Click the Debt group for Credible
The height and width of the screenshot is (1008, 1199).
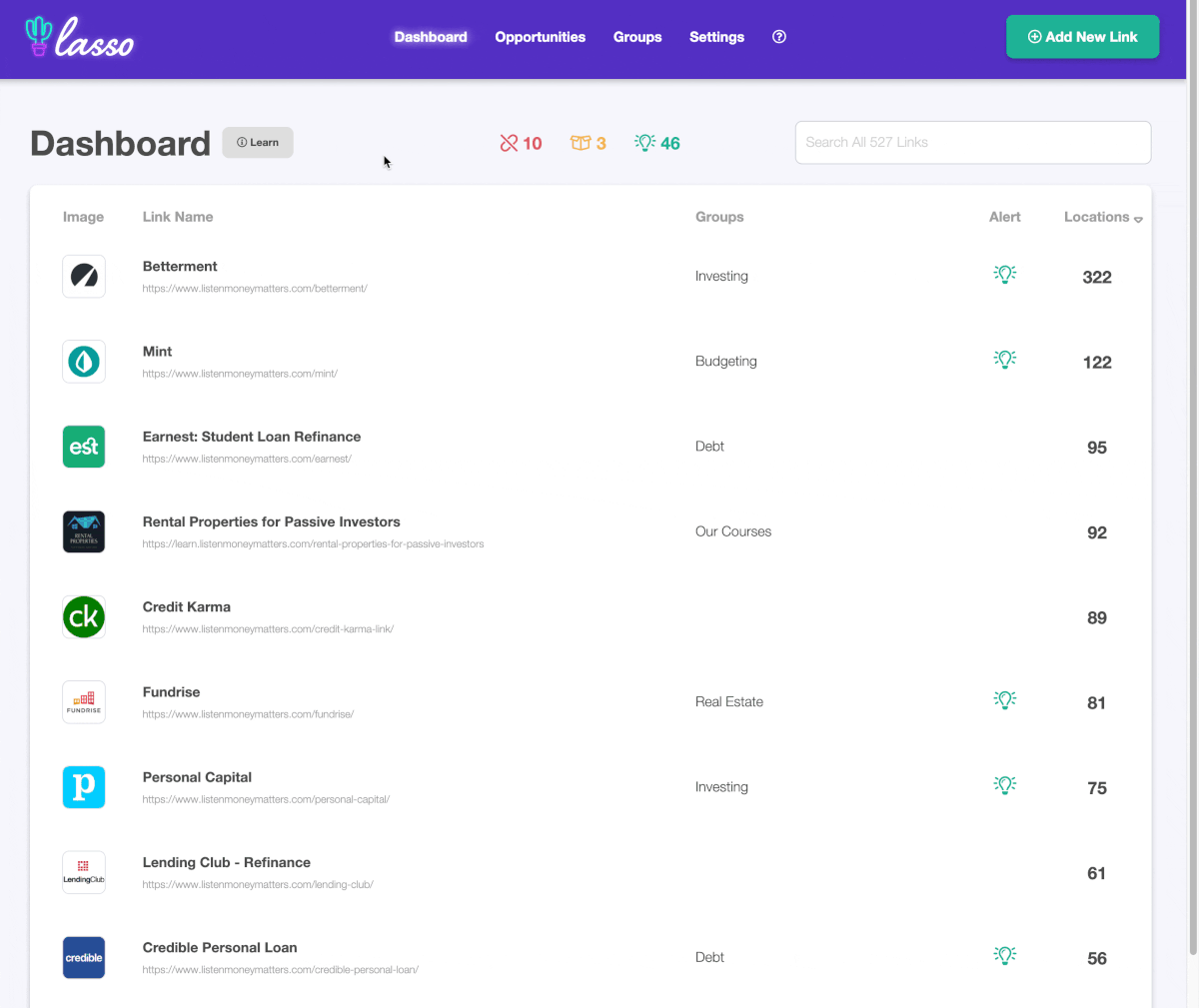coord(709,957)
